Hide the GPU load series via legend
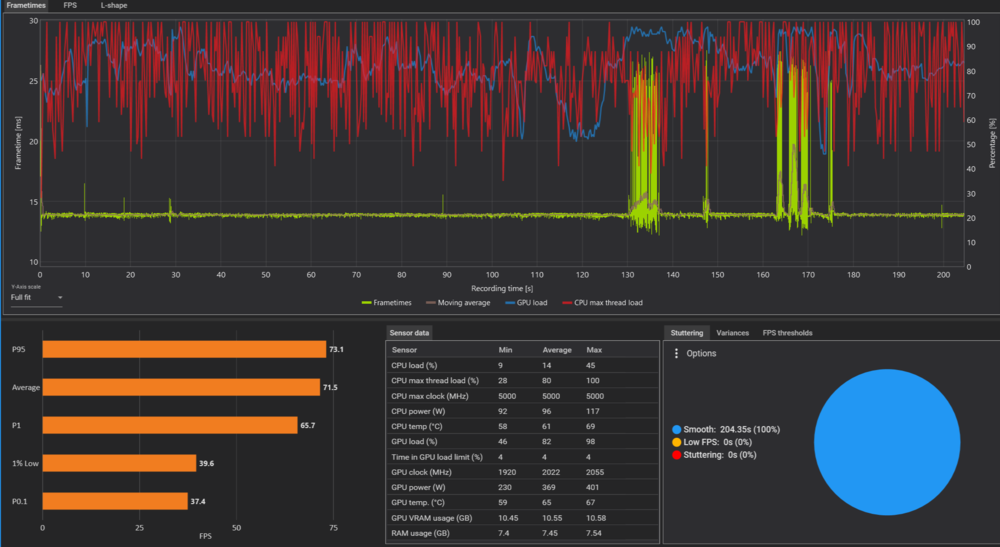The width and height of the screenshot is (1000, 547). click(x=529, y=302)
